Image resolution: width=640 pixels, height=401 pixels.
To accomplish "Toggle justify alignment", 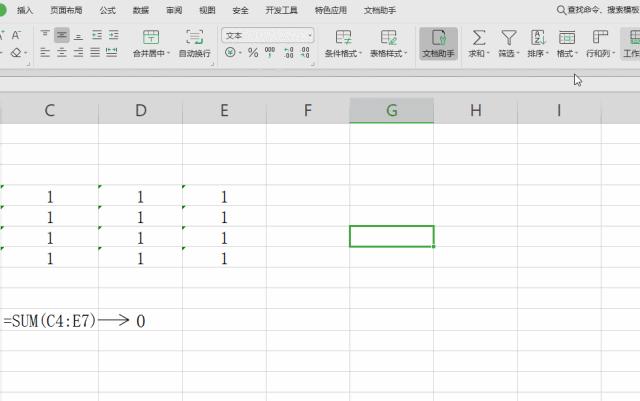I will 95,52.
